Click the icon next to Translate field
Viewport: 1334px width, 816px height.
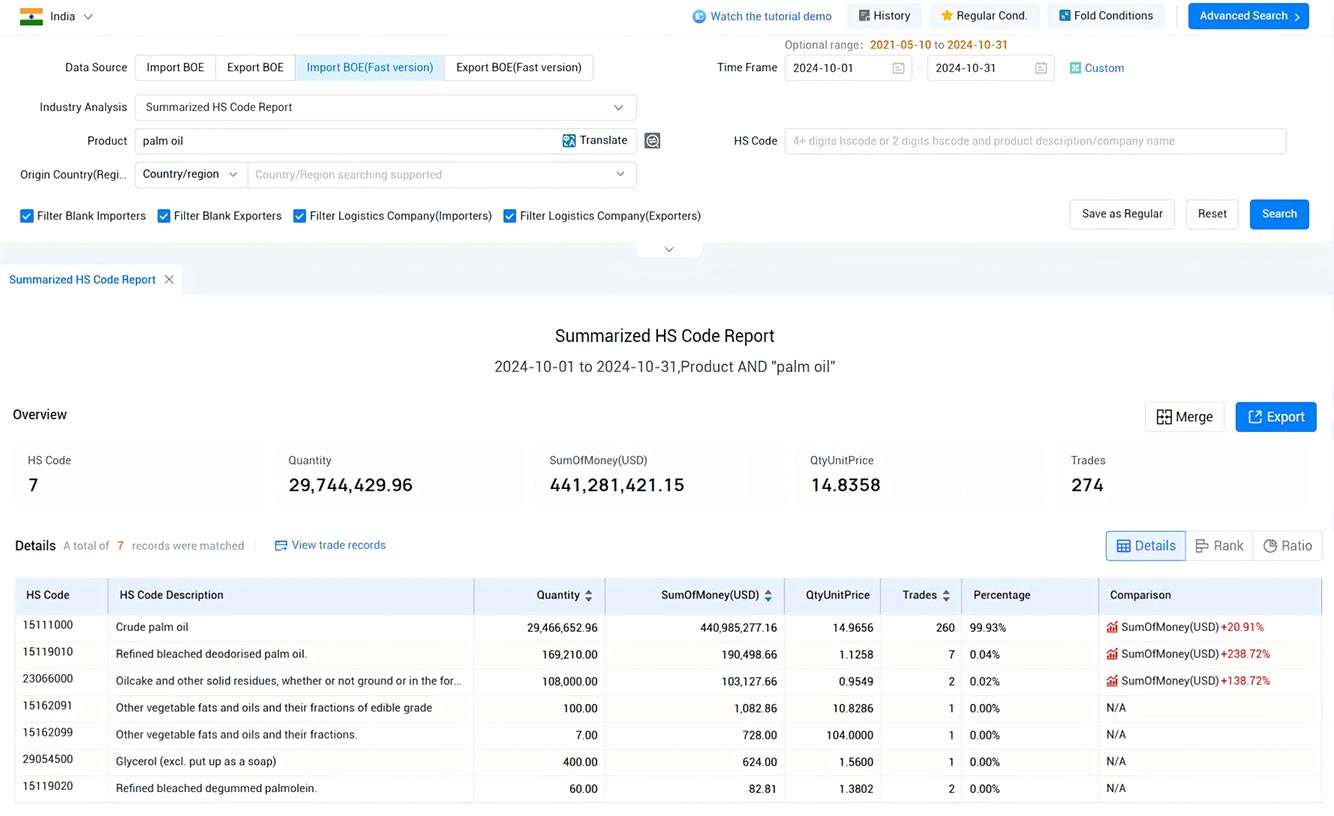652,141
